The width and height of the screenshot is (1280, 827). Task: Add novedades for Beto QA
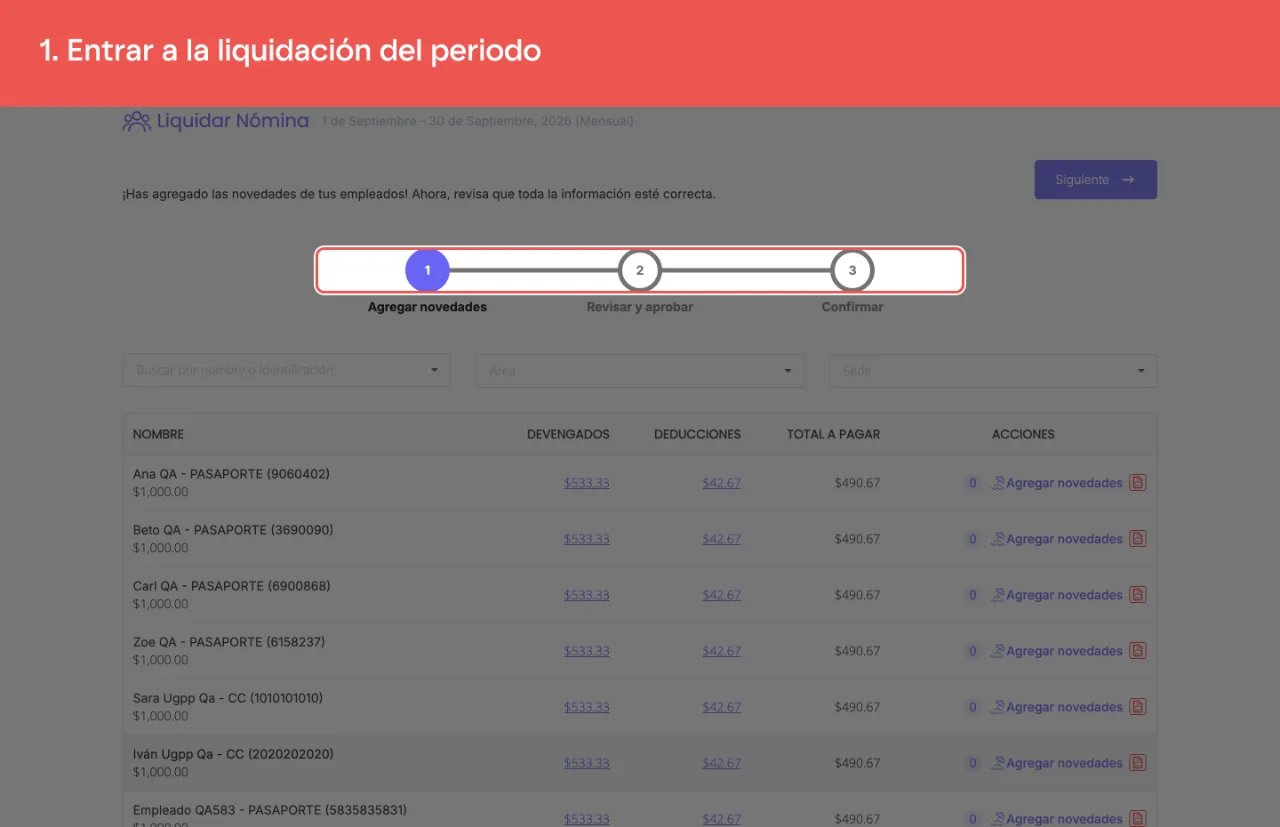coord(1056,539)
